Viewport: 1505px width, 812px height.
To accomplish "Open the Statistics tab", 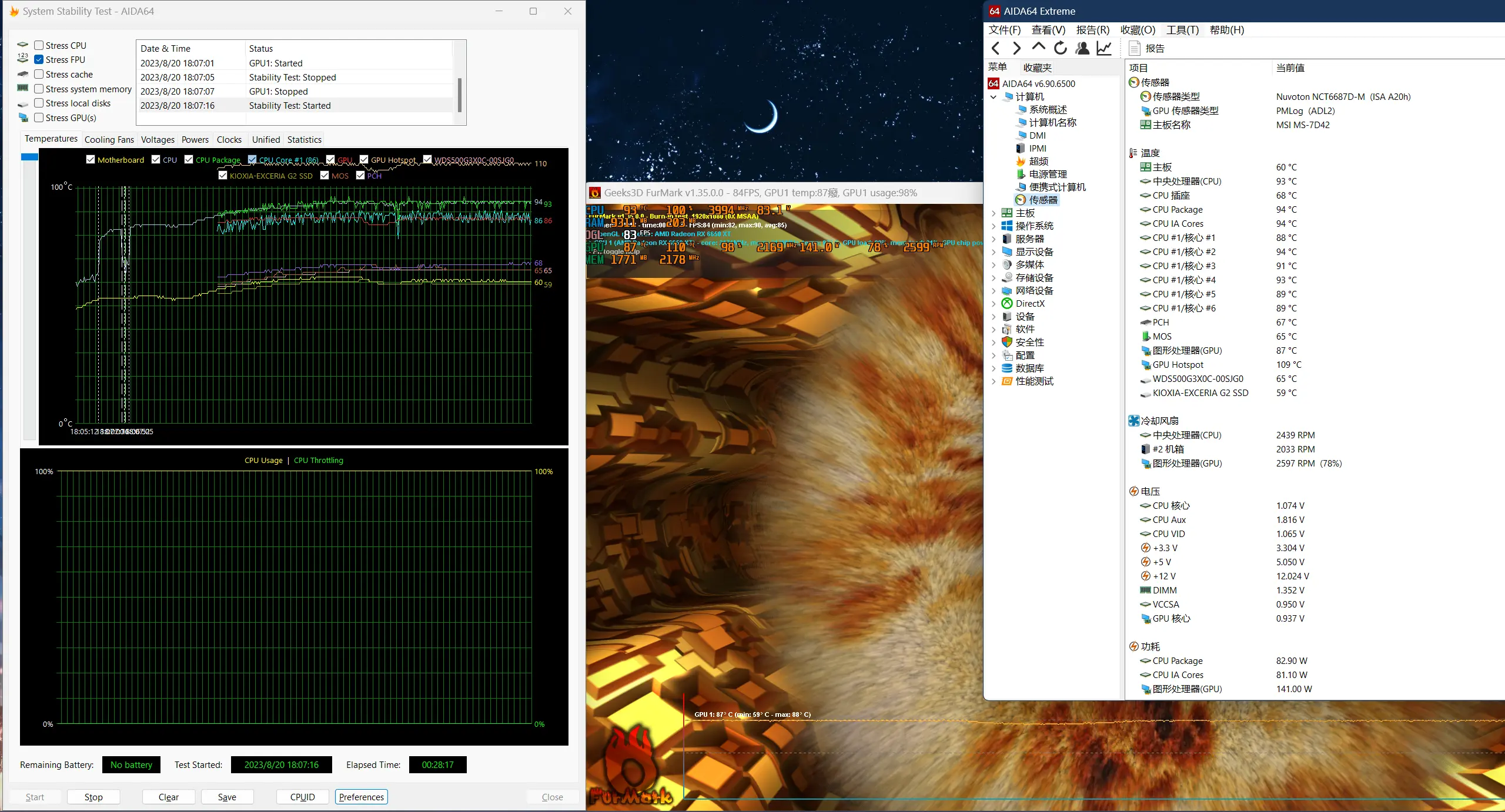I will tap(304, 139).
